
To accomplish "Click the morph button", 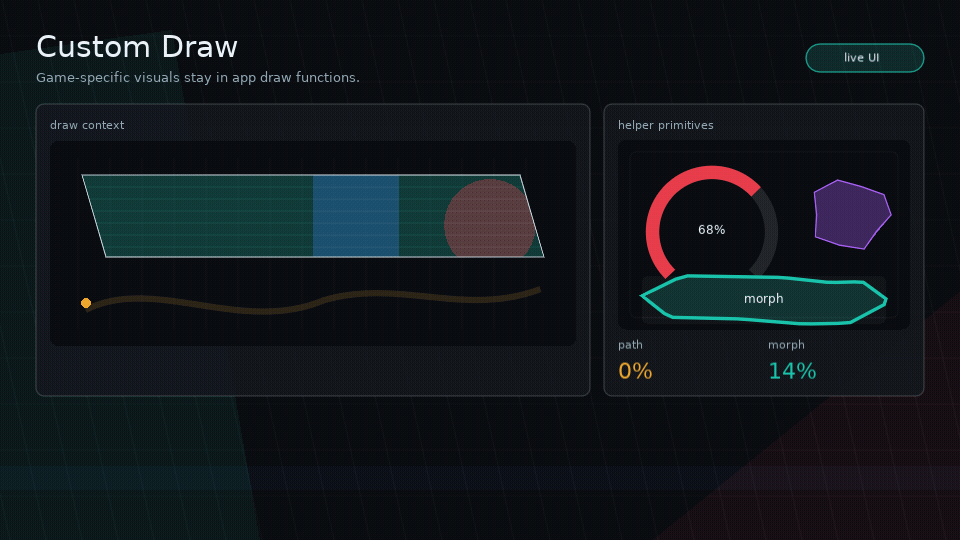I will [763, 299].
